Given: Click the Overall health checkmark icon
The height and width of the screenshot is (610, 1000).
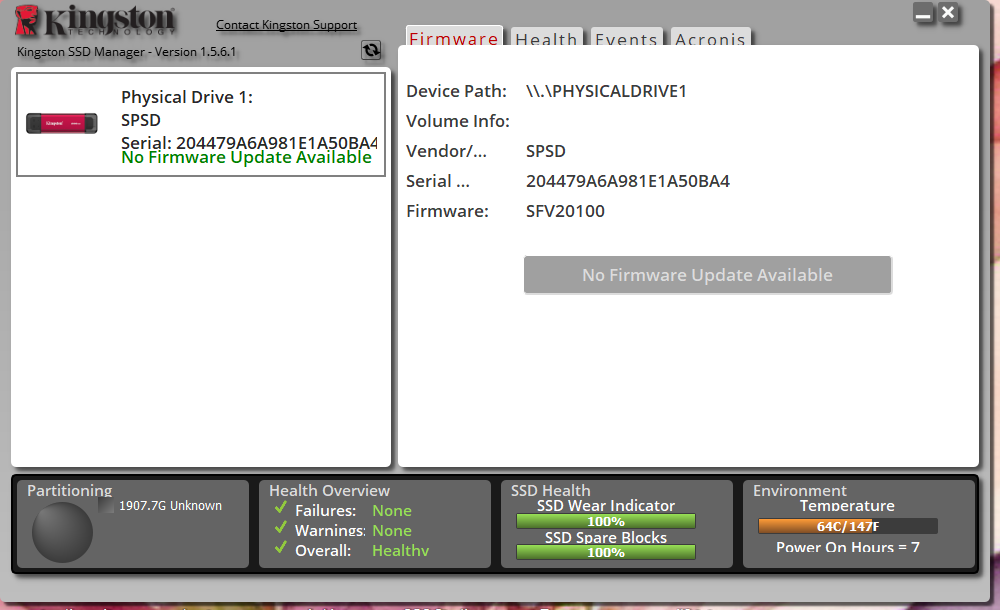Looking at the screenshot, I should (x=281, y=549).
